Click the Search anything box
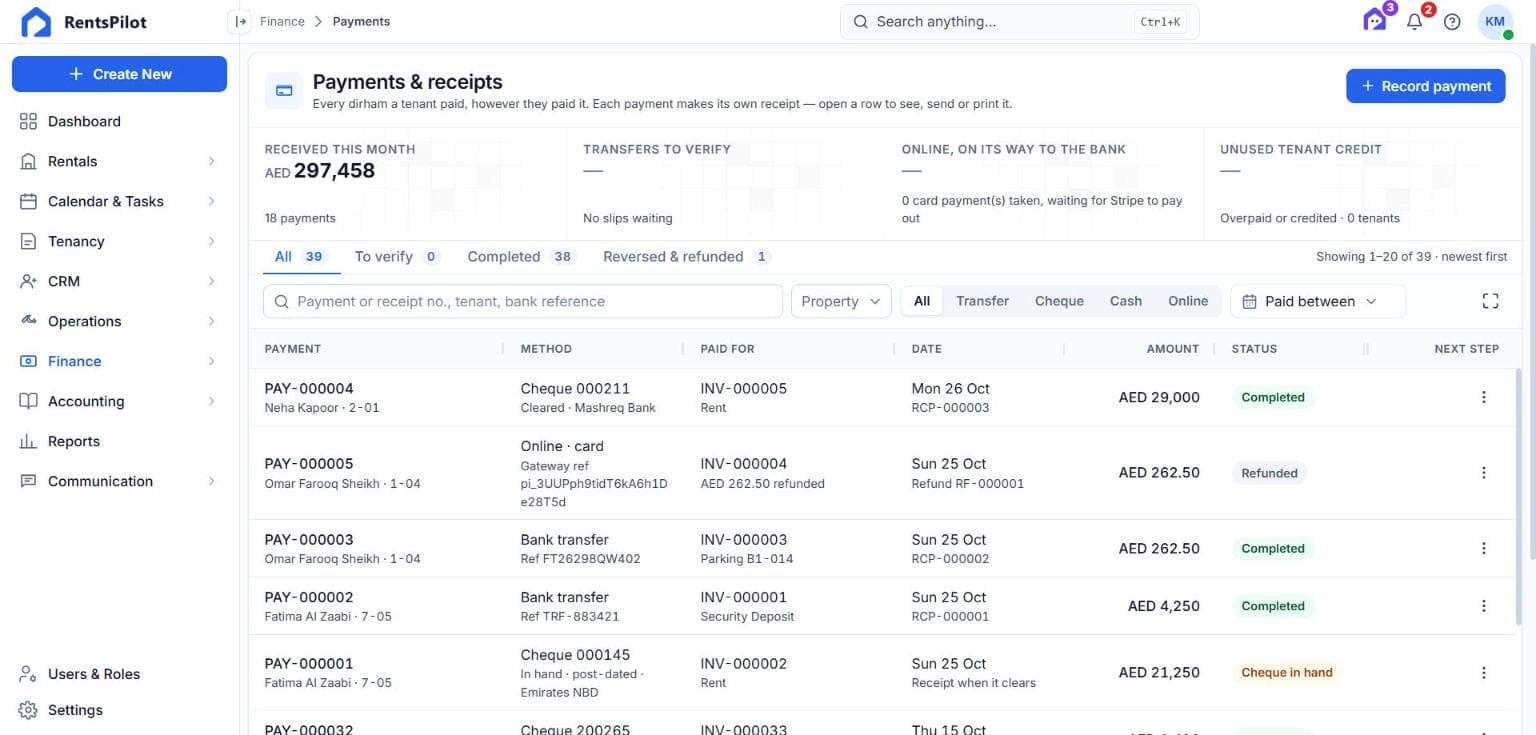The height and width of the screenshot is (735, 1536). pos(1019,21)
